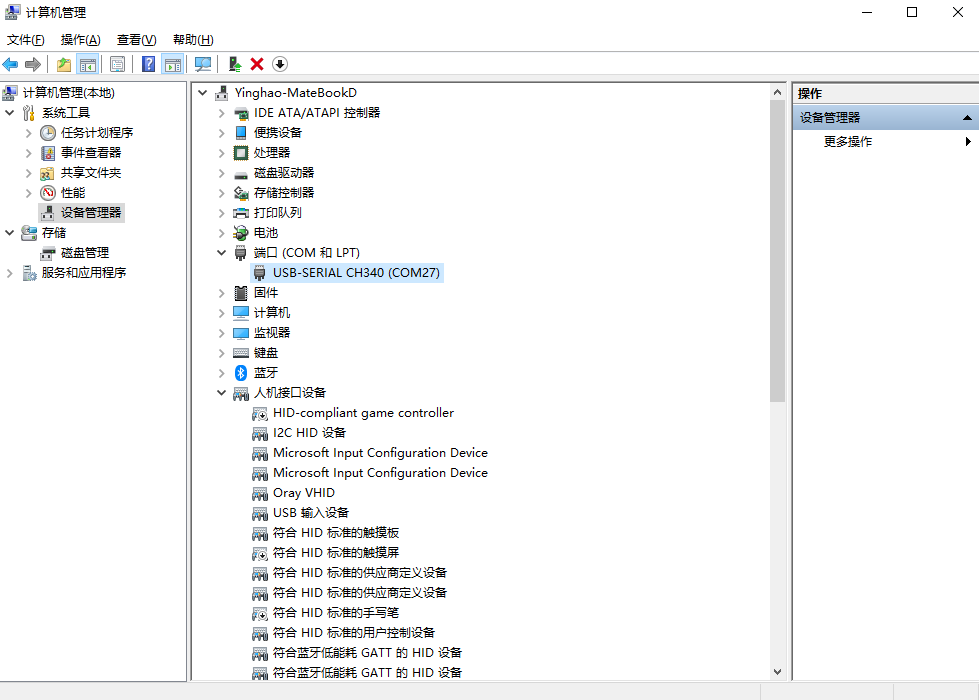Click the red X uninstall device icon
The width and height of the screenshot is (979, 700).
[257, 64]
